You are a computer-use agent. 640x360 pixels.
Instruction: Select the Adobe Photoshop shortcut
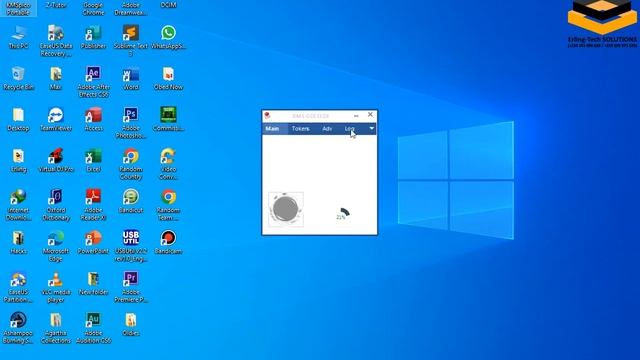pyautogui.click(x=131, y=123)
